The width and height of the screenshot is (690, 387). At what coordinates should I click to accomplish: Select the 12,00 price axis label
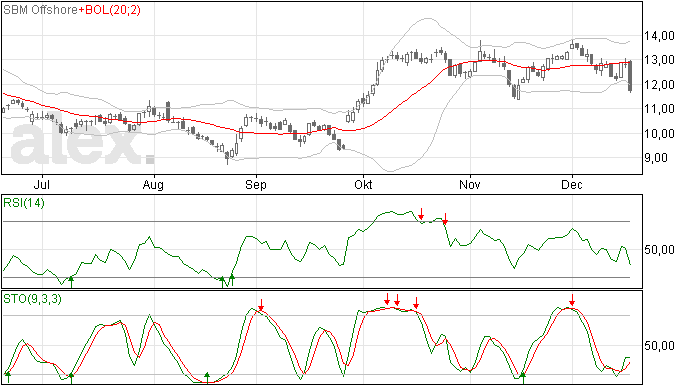(659, 85)
